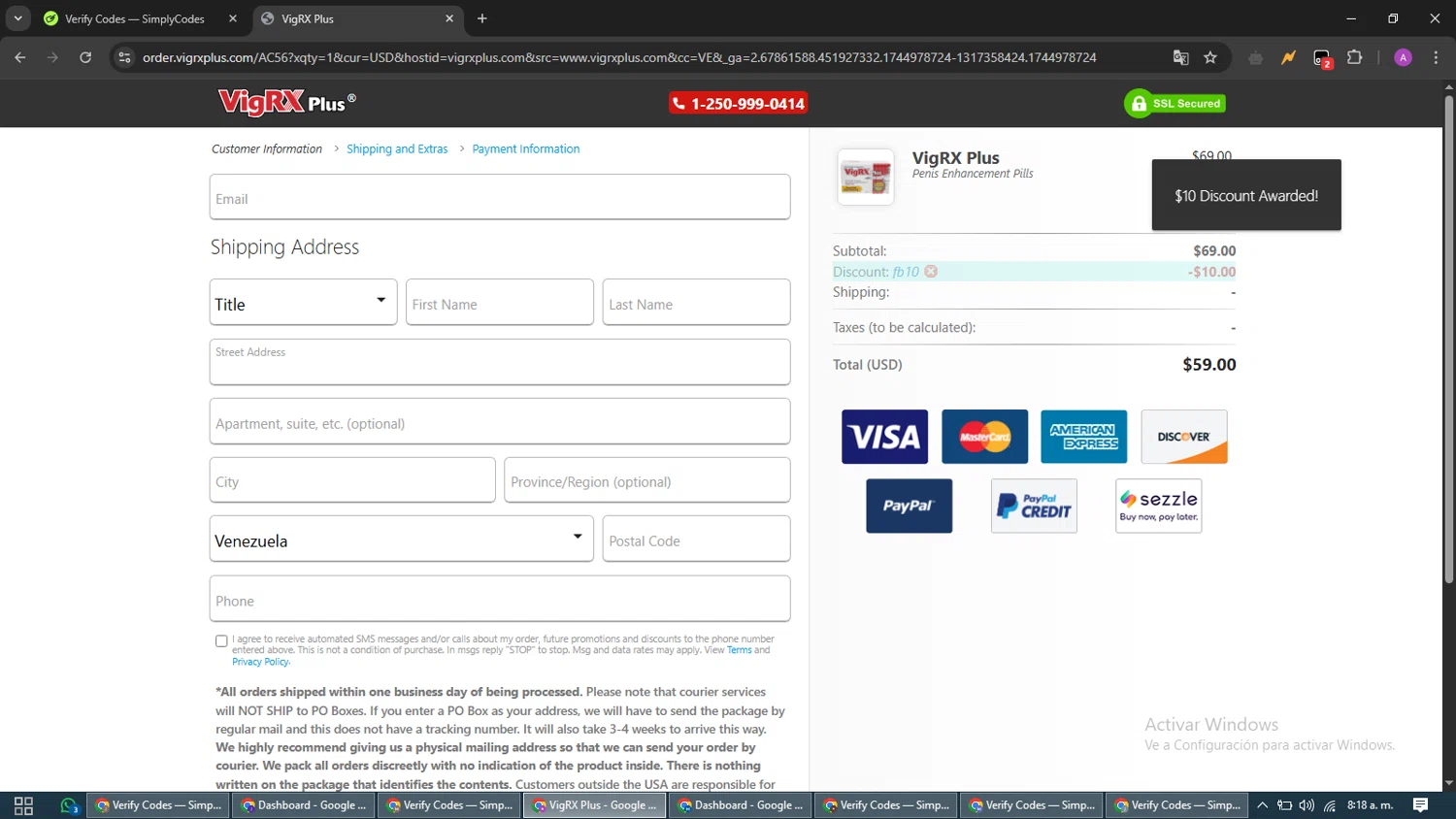Go to Shipping and Extras step
The width and height of the screenshot is (1456, 819).
click(x=397, y=148)
